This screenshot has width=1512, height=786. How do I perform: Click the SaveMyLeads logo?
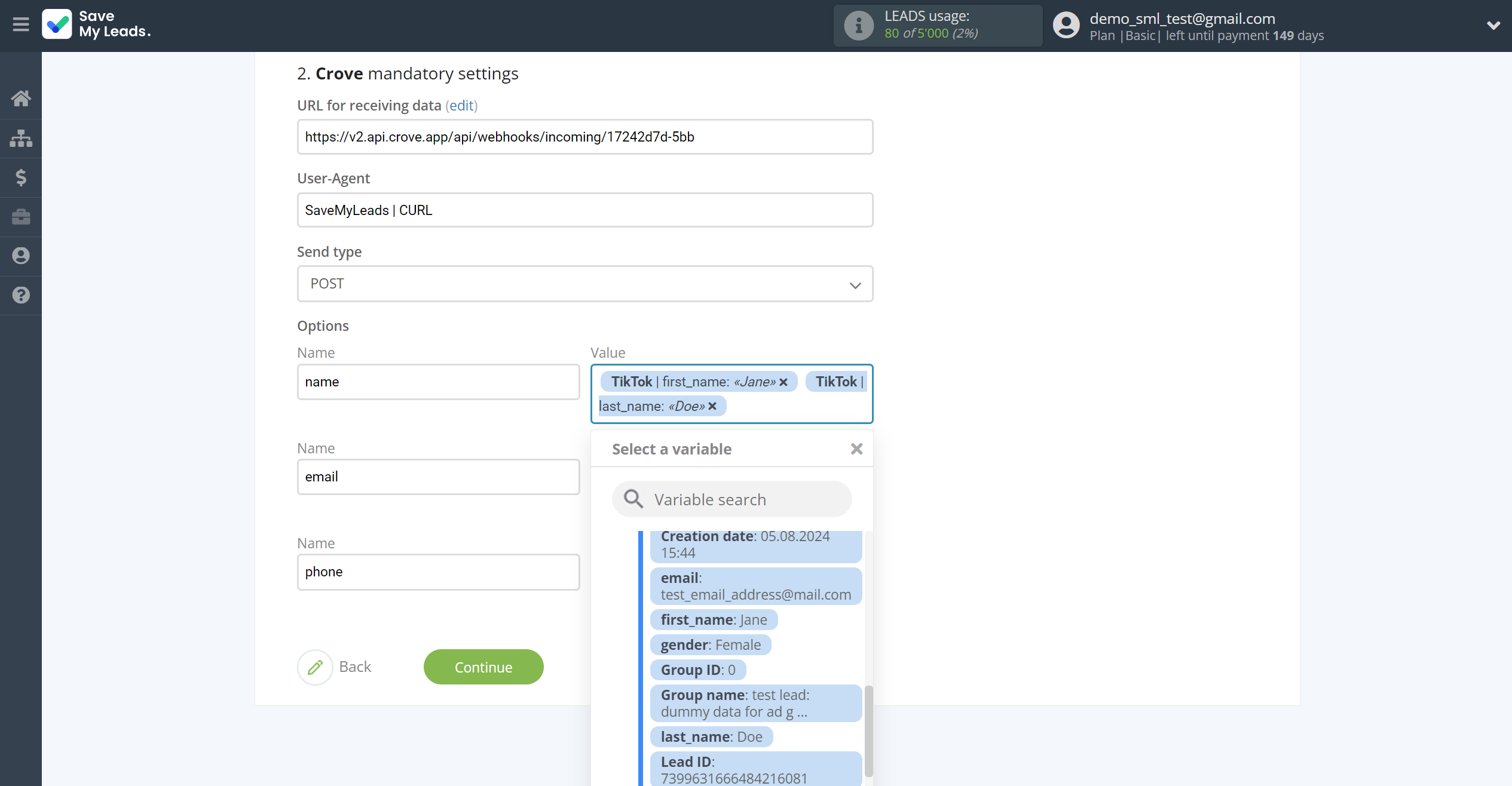(x=96, y=24)
